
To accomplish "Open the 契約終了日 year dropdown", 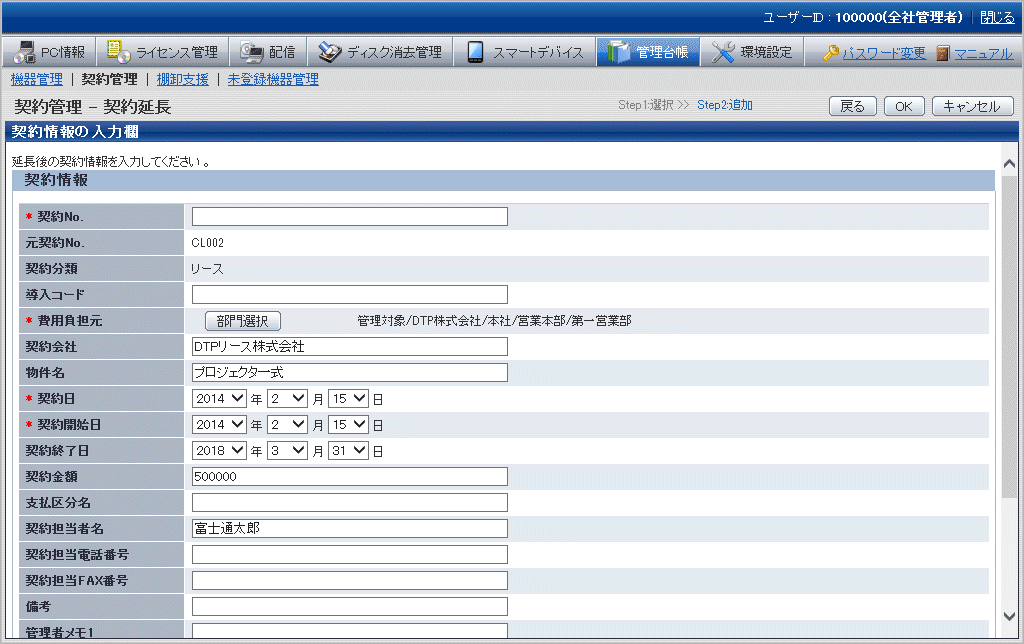I will (219, 450).
